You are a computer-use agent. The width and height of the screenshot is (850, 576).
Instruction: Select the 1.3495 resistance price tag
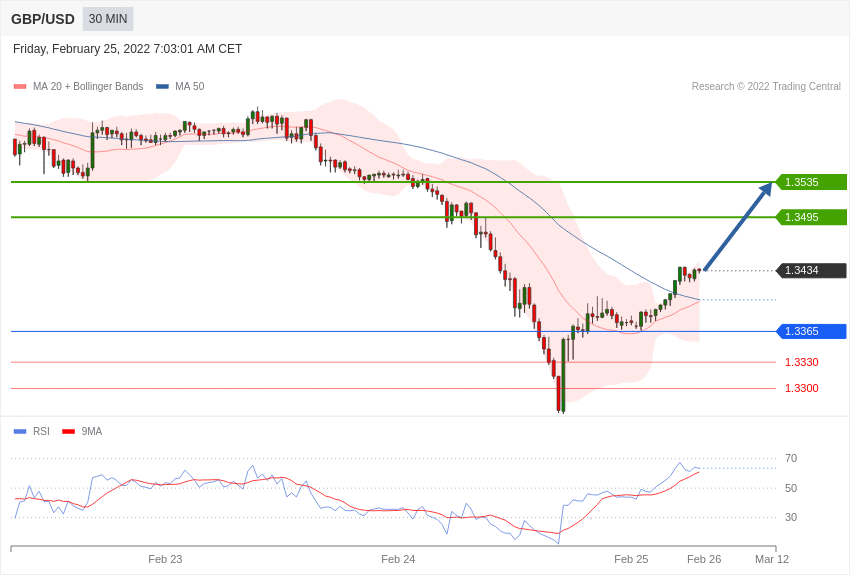click(x=811, y=217)
